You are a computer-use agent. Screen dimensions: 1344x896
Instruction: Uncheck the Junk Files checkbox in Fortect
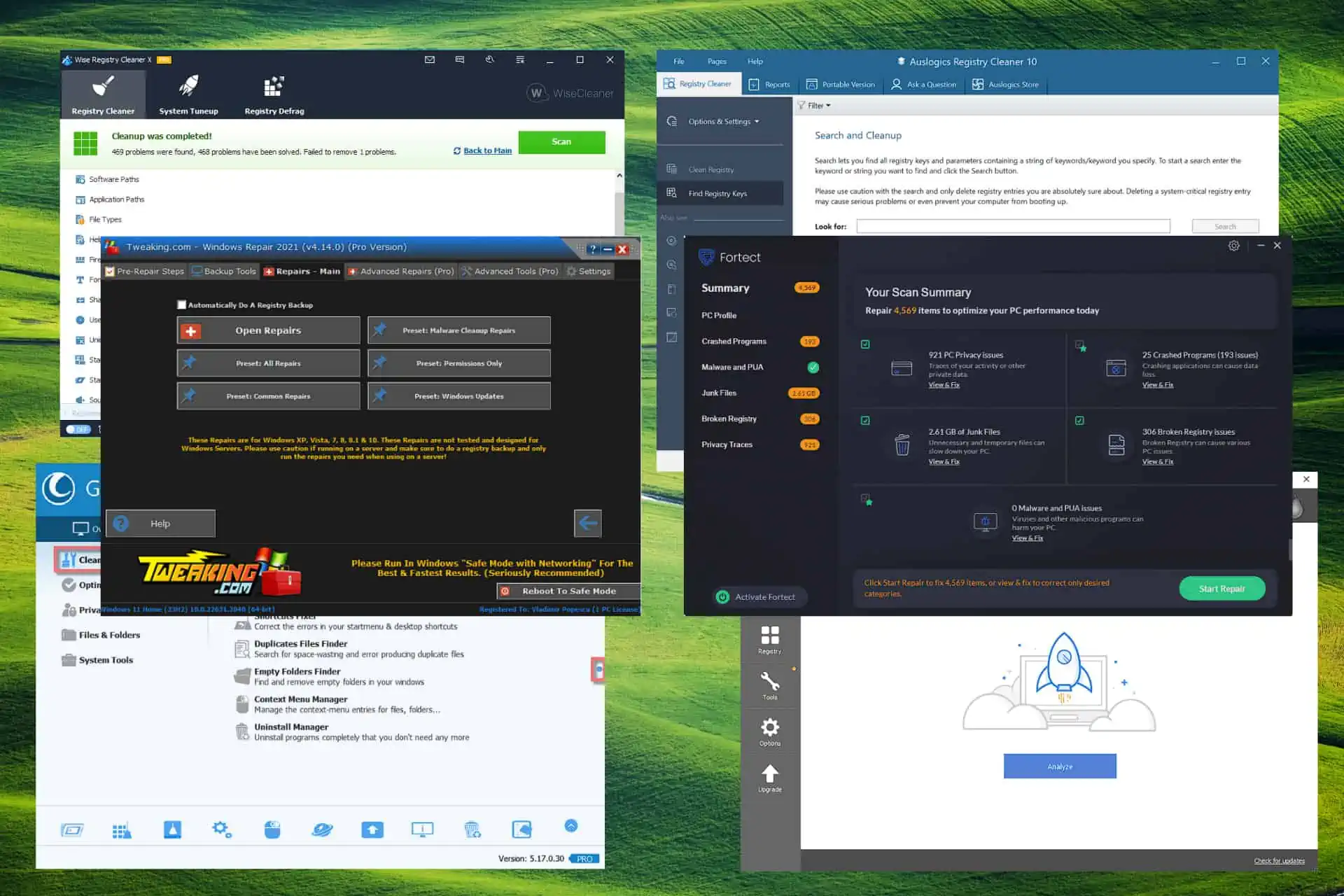(865, 421)
